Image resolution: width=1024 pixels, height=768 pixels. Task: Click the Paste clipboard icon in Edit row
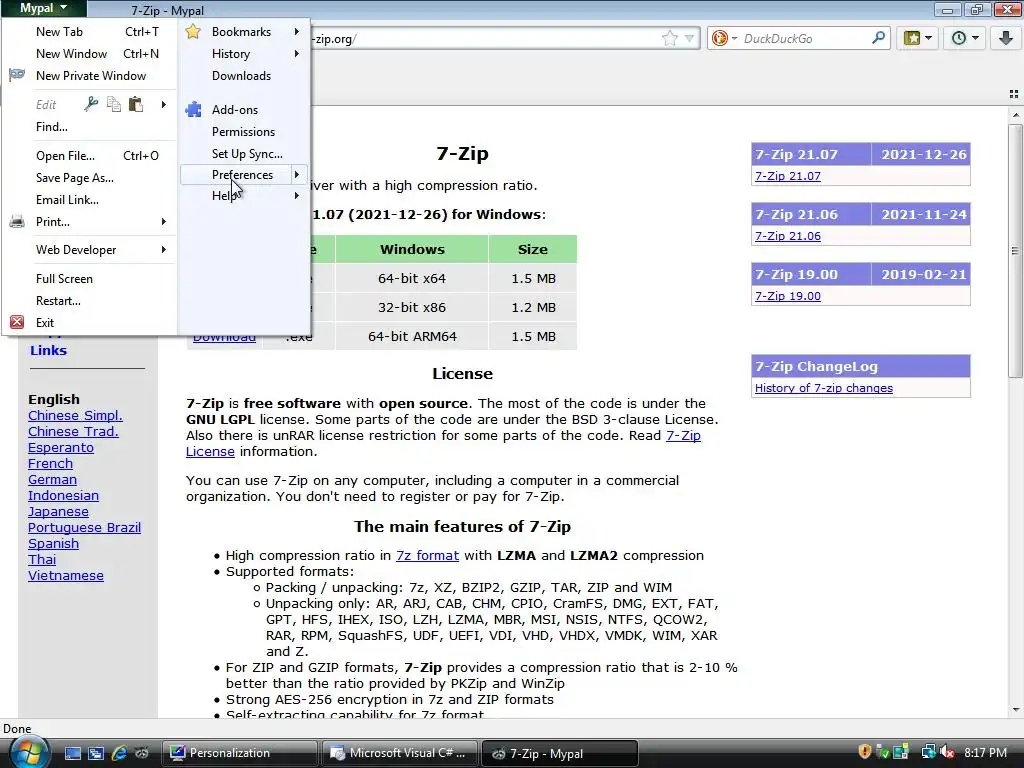pos(136,104)
